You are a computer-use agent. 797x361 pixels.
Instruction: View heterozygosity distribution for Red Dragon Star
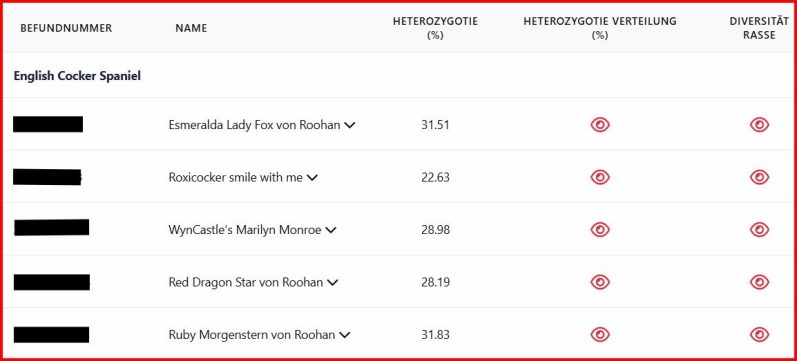pyautogui.click(x=600, y=282)
